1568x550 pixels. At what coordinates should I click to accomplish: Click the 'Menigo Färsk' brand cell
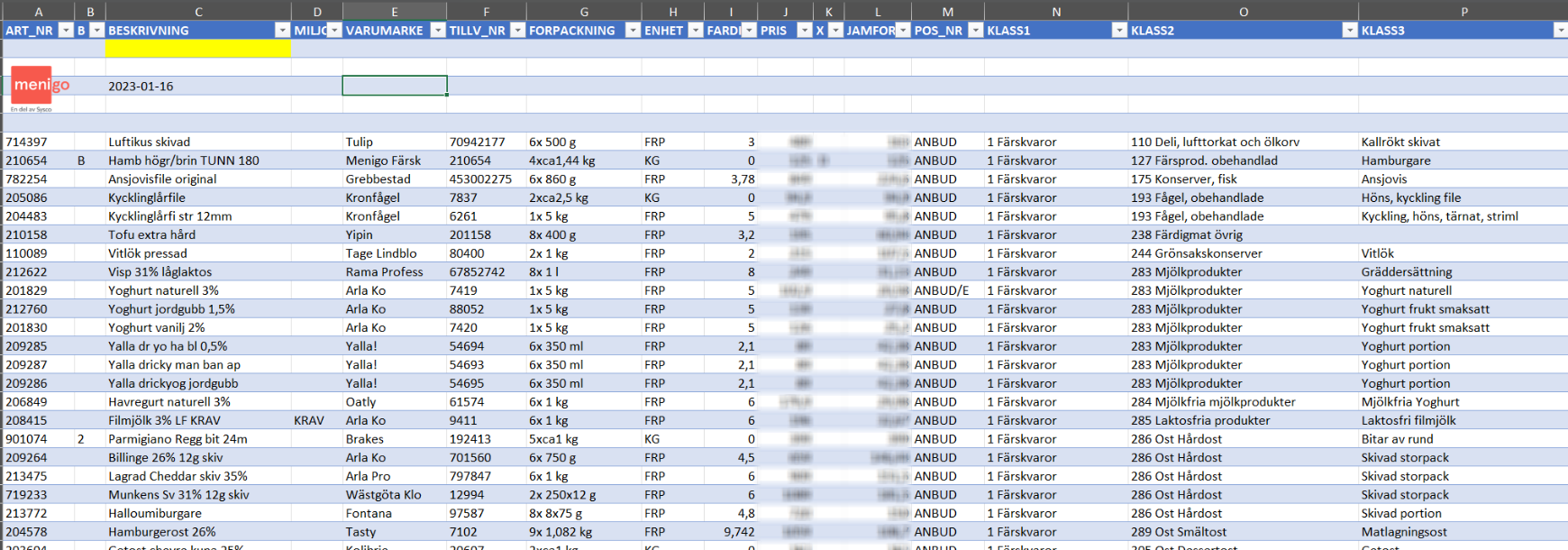(x=395, y=160)
